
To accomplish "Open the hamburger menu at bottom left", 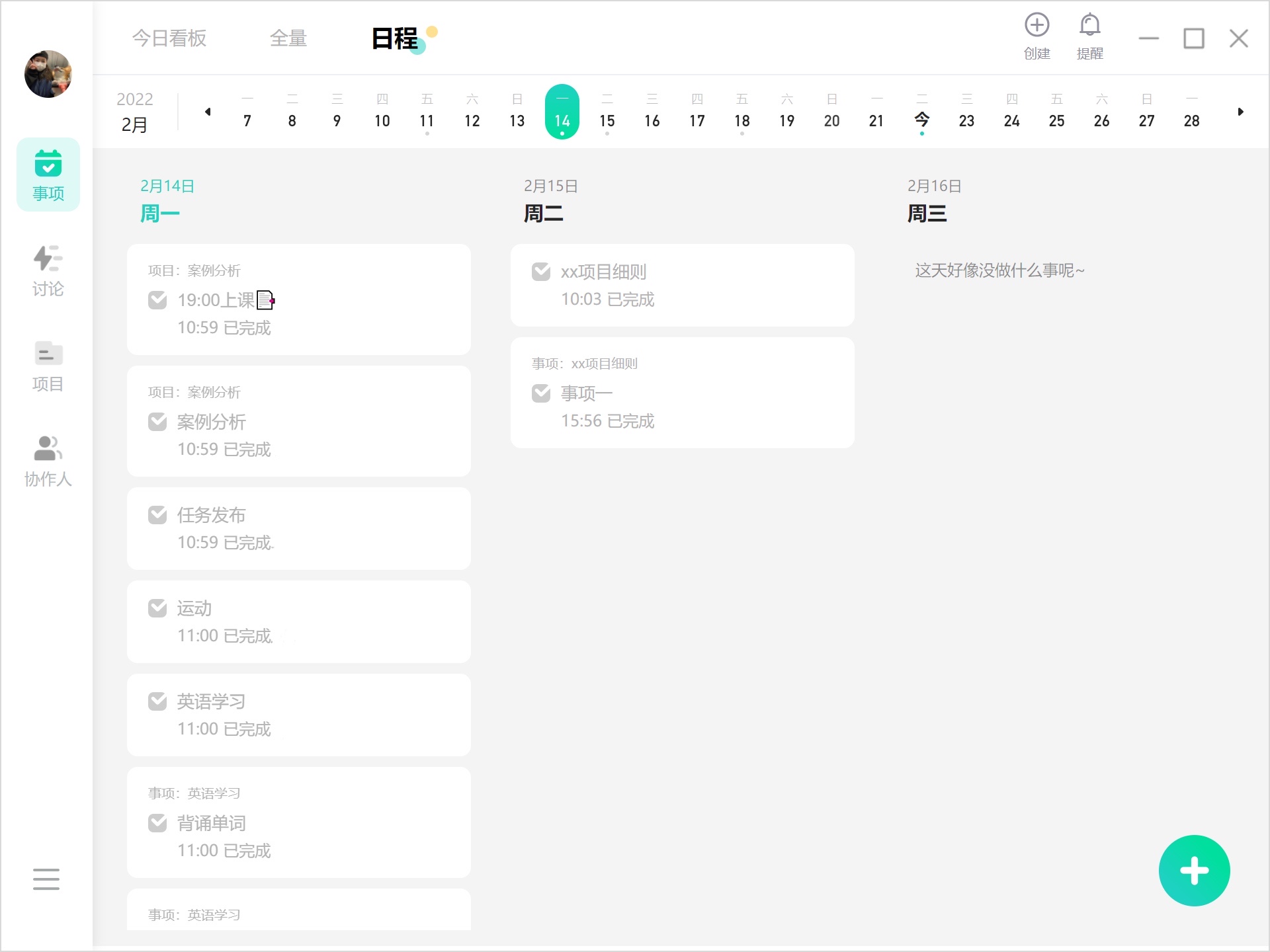I will [x=46, y=879].
